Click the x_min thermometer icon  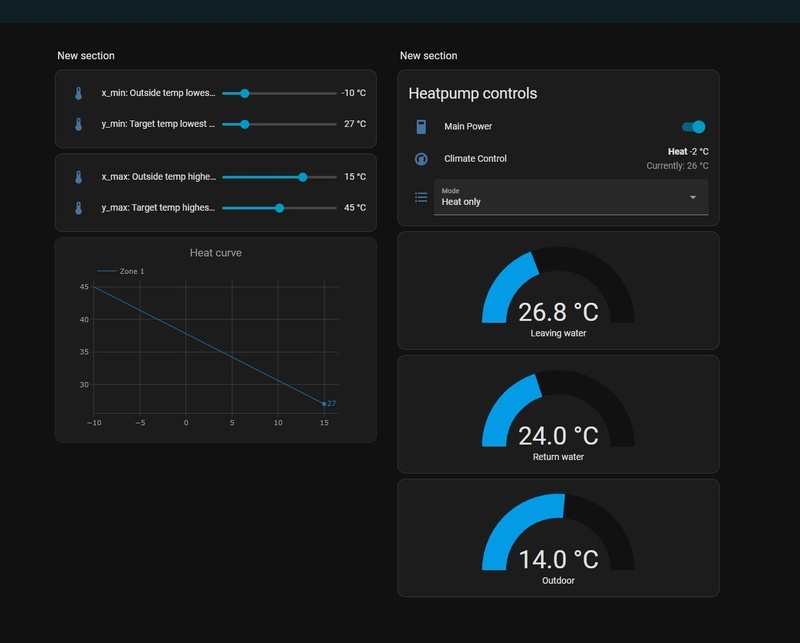(79, 93)
